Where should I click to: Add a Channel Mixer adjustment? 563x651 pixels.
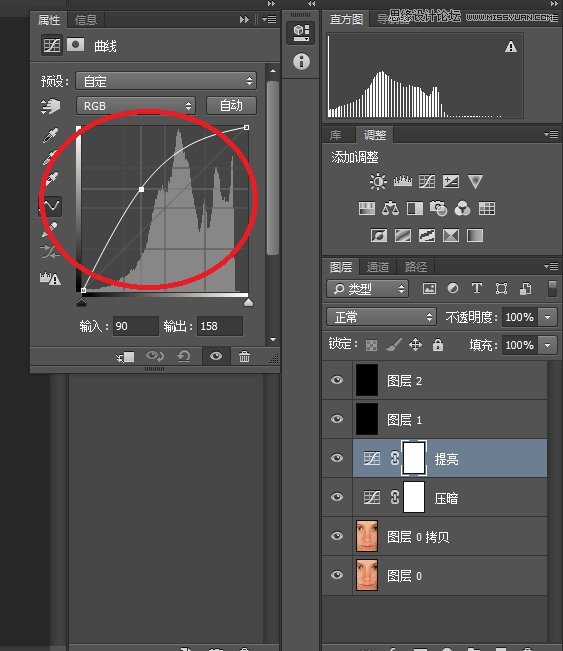[x=463, y=208]
